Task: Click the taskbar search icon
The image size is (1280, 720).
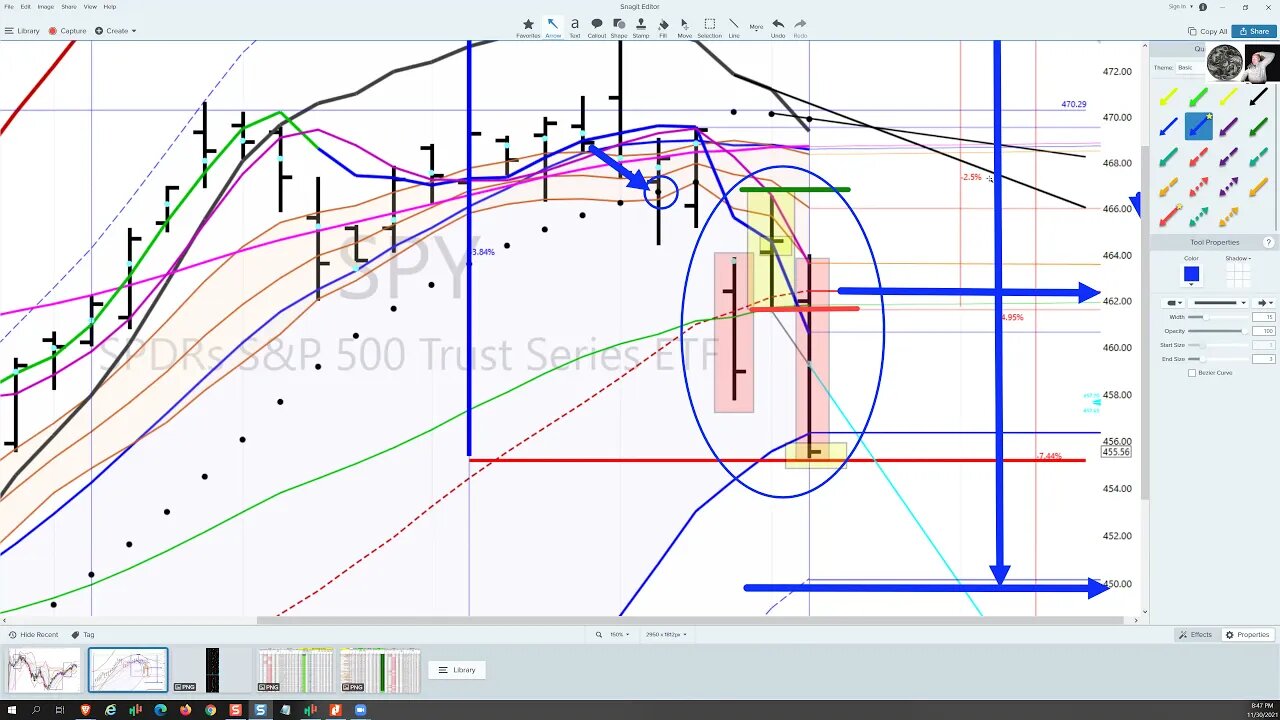Action: coord(36,710)
